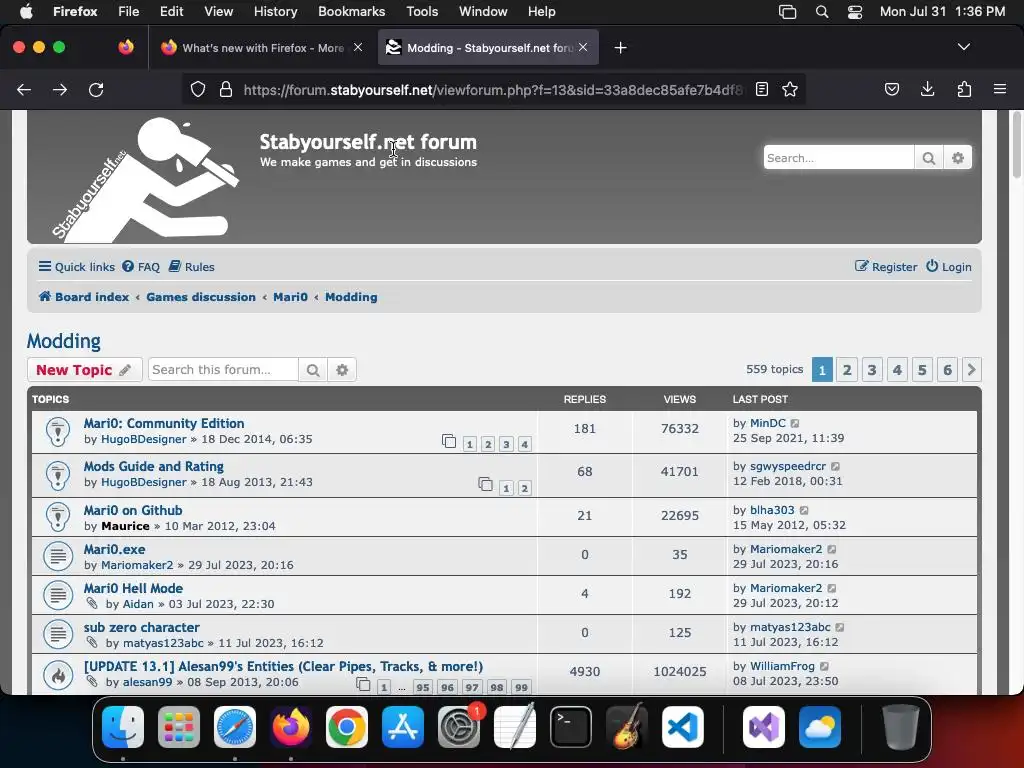Go to Board index breadcrumb
The image size is (1024, 768).
[84, 296]
